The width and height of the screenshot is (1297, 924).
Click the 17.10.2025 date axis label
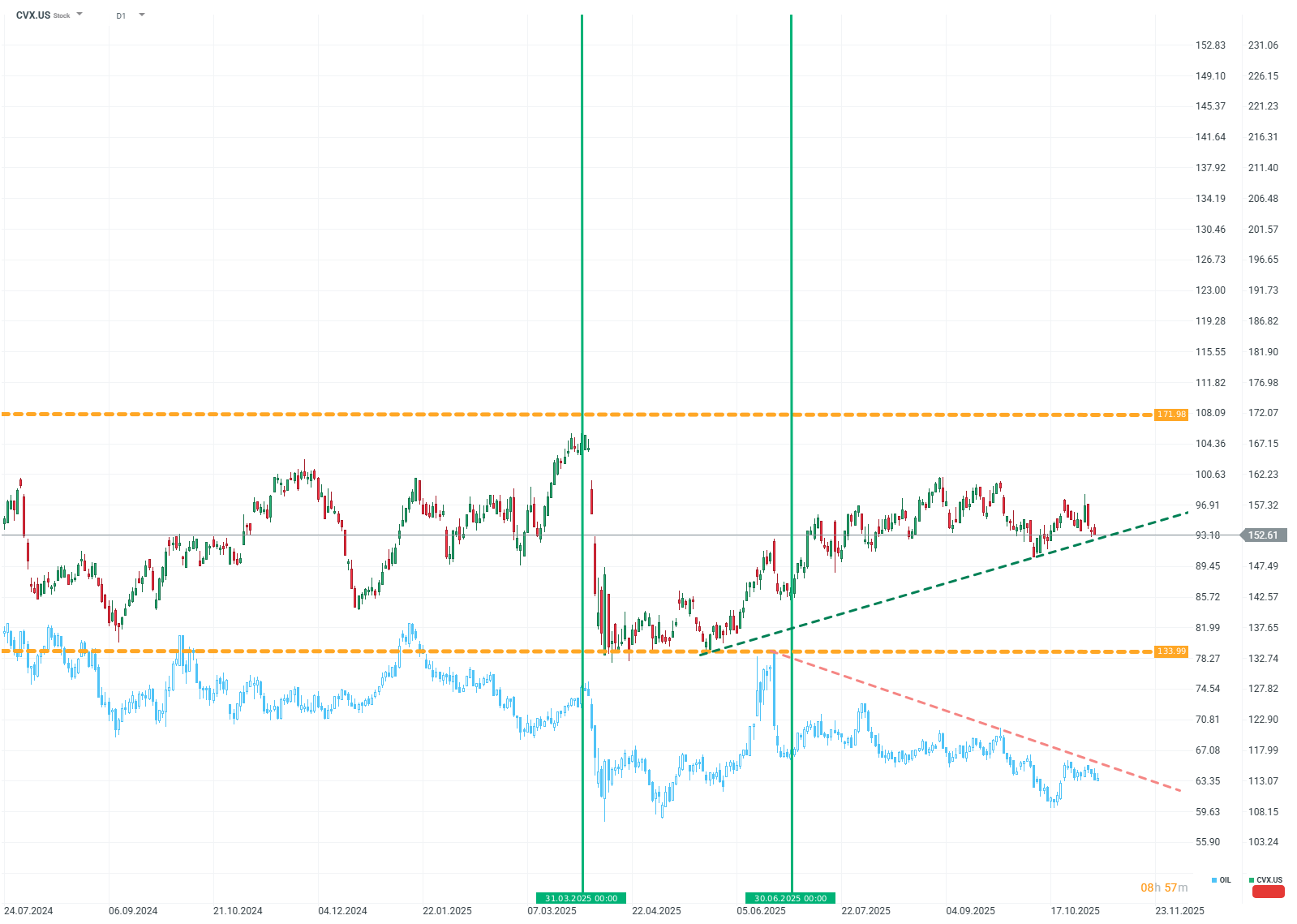(x=1075, y=911)
